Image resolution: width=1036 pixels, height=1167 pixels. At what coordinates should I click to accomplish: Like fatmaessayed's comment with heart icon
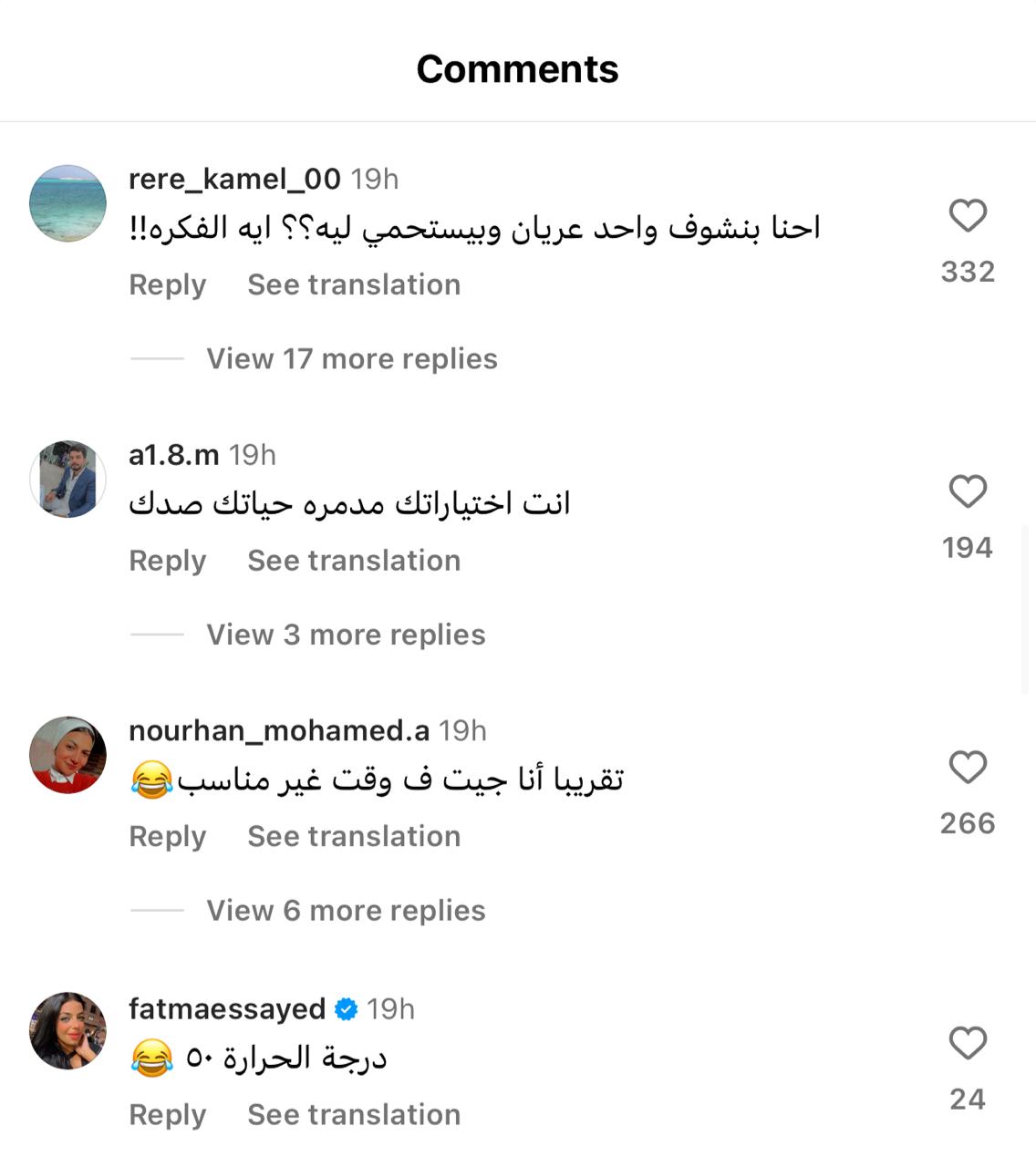tap(968, 1043)
